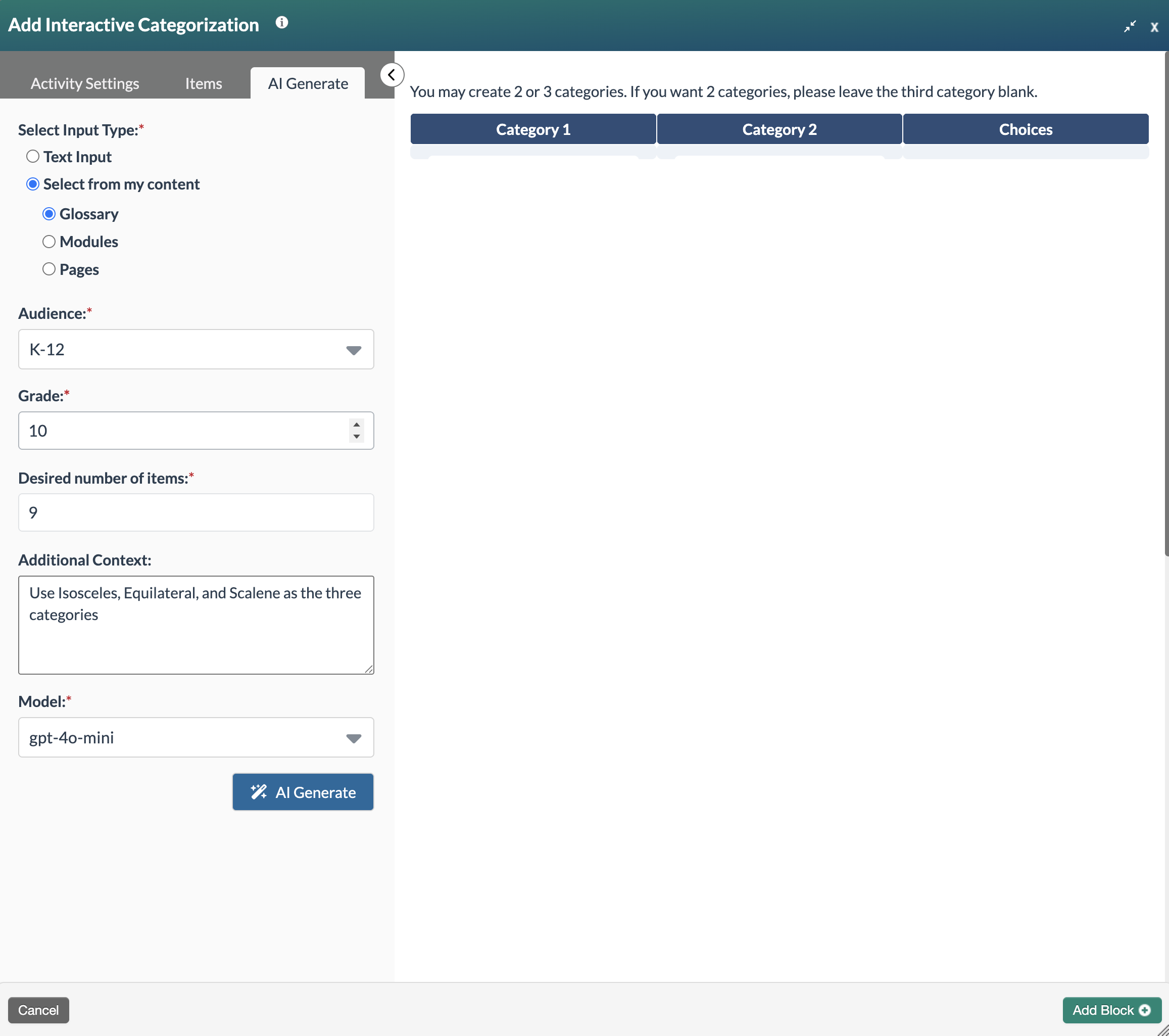Choose the Glossary radio option
1169x1036 pixels.
point(48,213)
